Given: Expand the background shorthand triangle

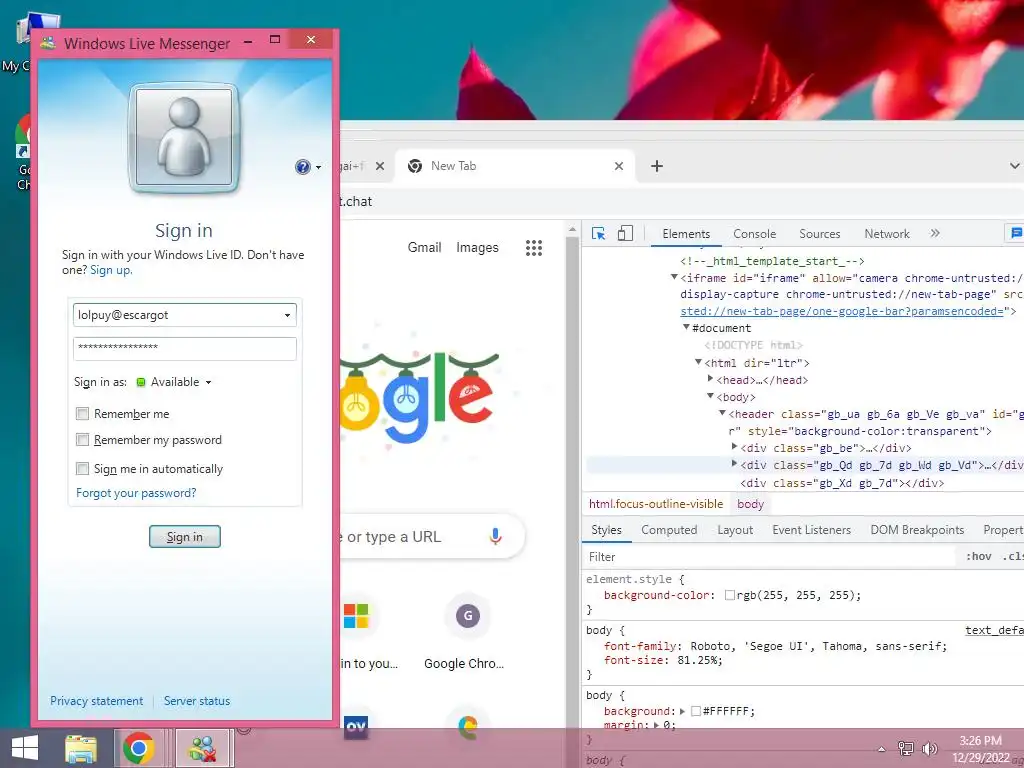Looking at the screenshot, I should coord(682,711).
